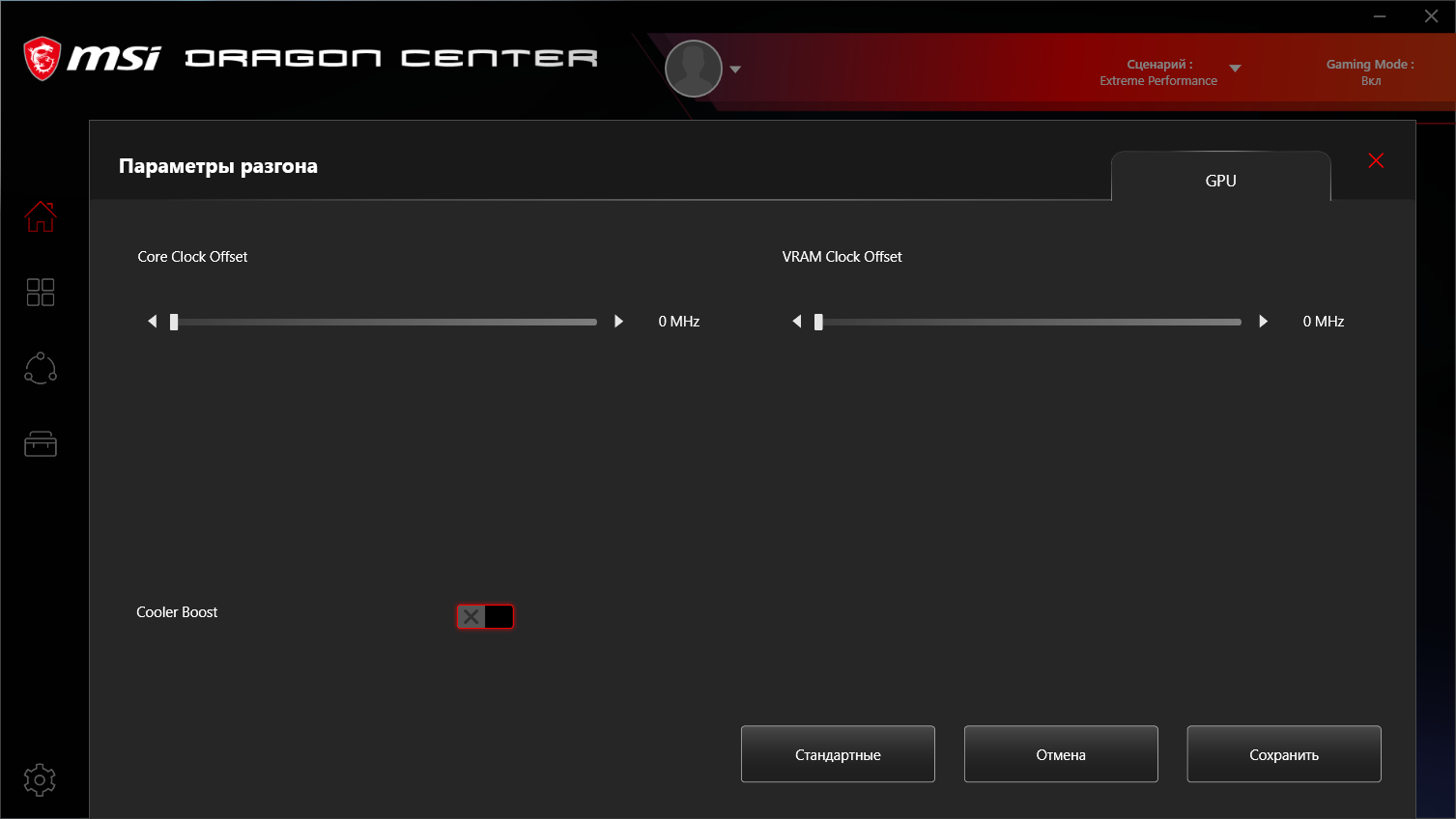Image resolution: width=1456 pixels, height=819 pixels.
Task: Click the Core Clock Offset 0 MHz value
Action: click(679, 322)
